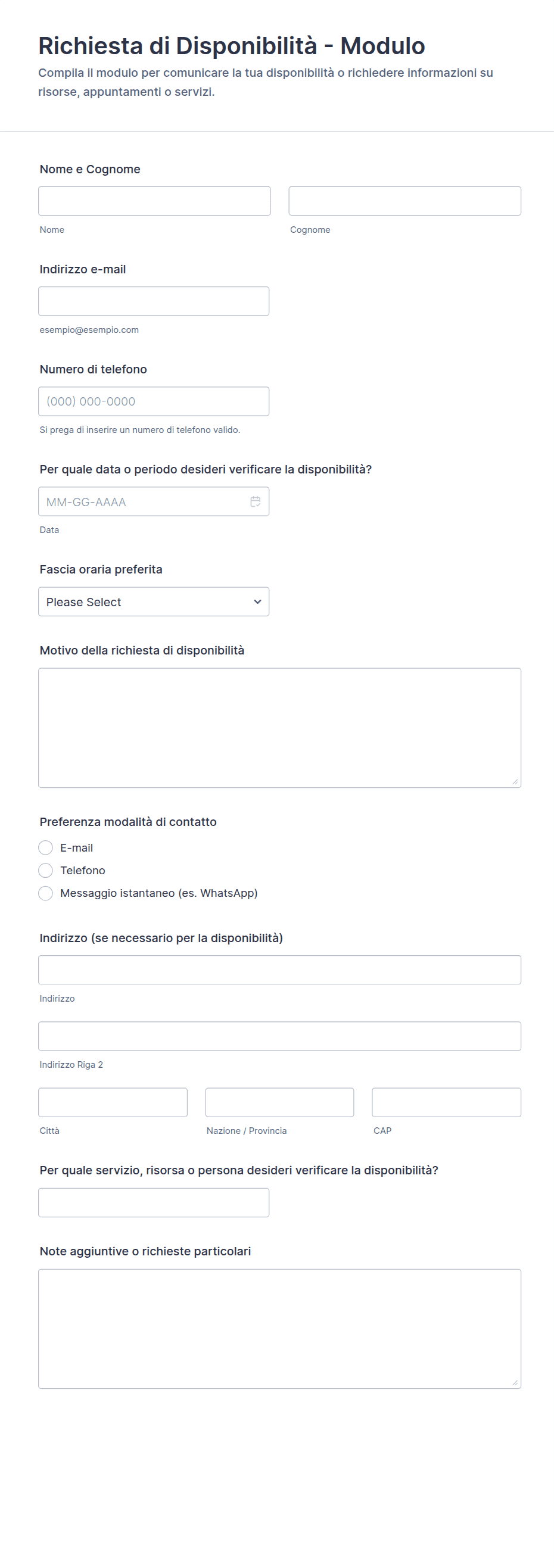Focus the Indirizzo Riga 2 field
This screenshot has width=554, height=1568.
tap(279, 1036)
